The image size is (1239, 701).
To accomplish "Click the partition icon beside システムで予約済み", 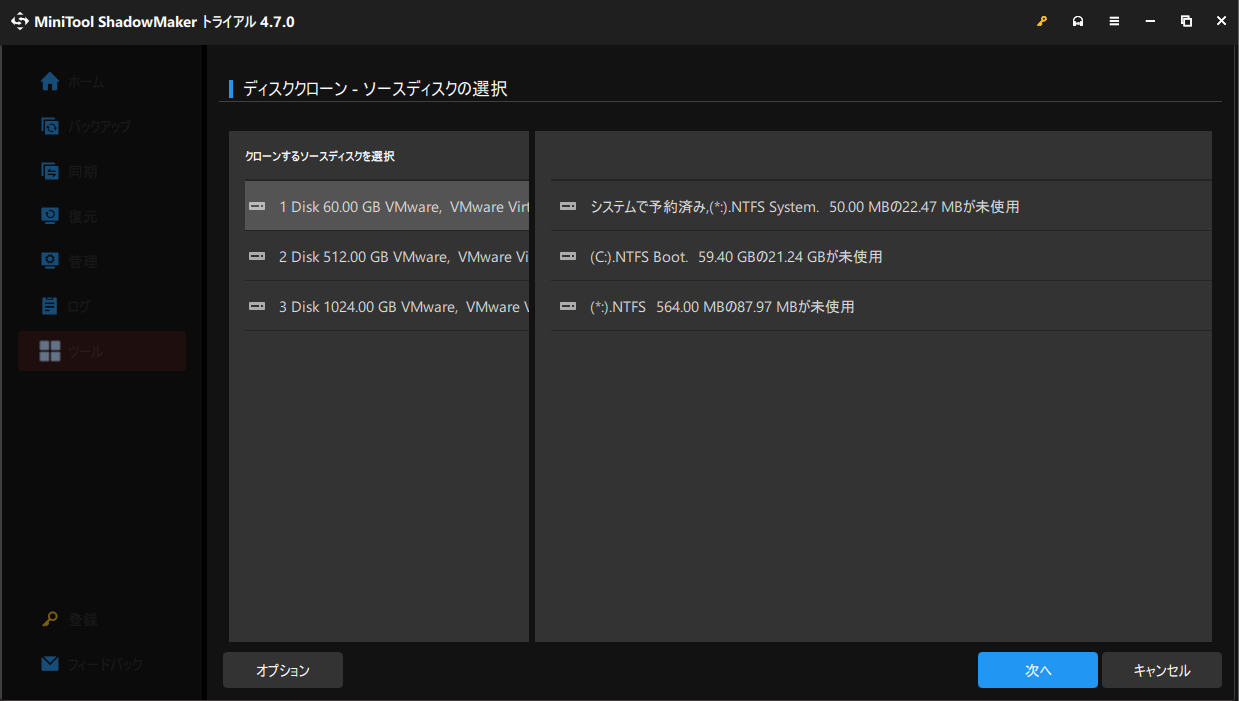I will pos(568,206).
